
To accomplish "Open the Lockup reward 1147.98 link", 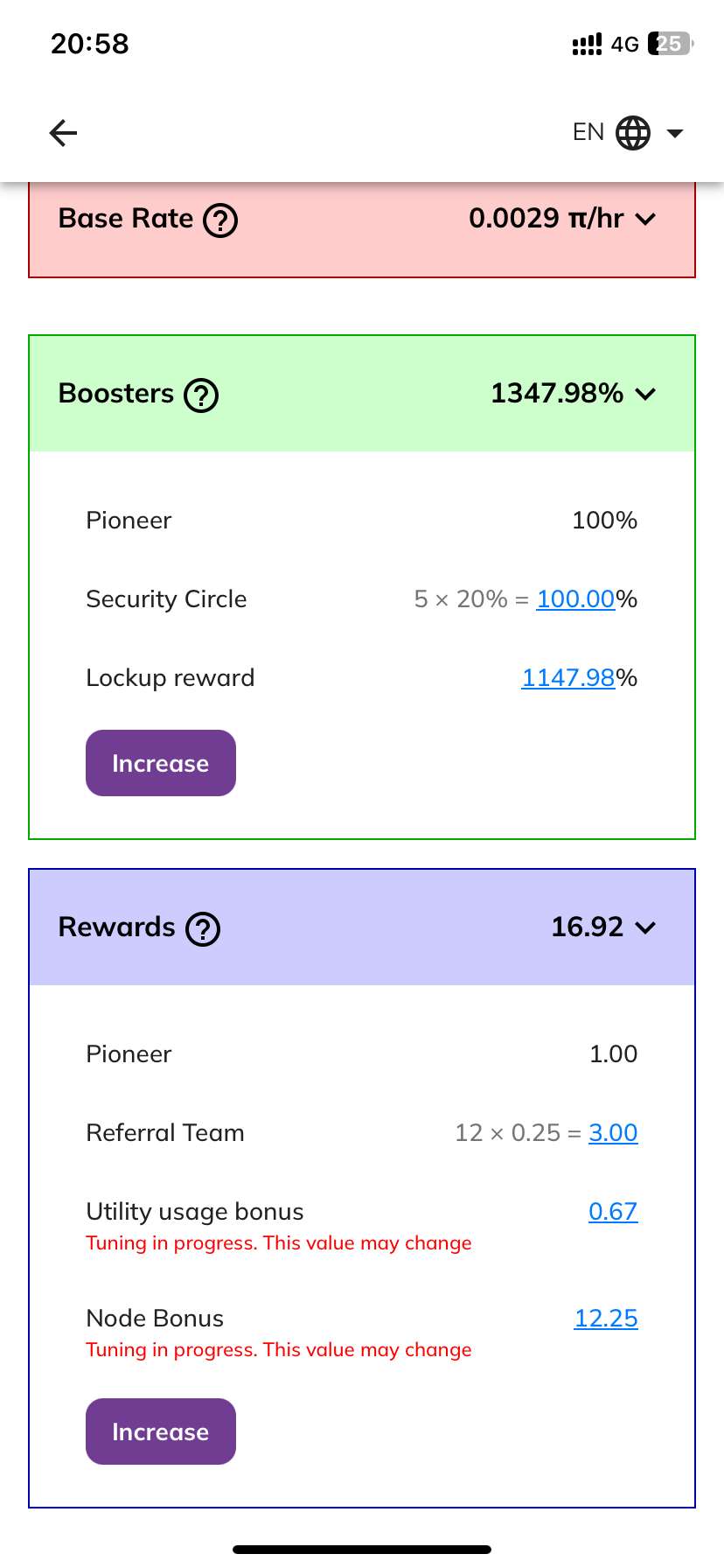I will click(568, 678).
